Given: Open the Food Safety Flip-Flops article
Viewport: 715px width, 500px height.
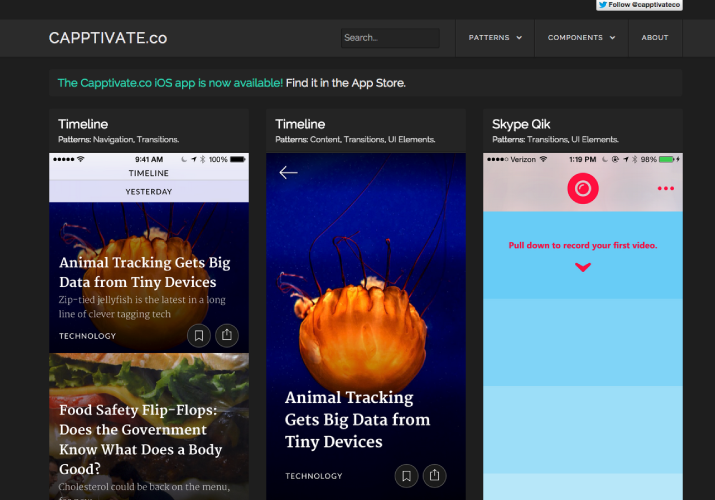Looking at the screenshot, I should (140, 439).
